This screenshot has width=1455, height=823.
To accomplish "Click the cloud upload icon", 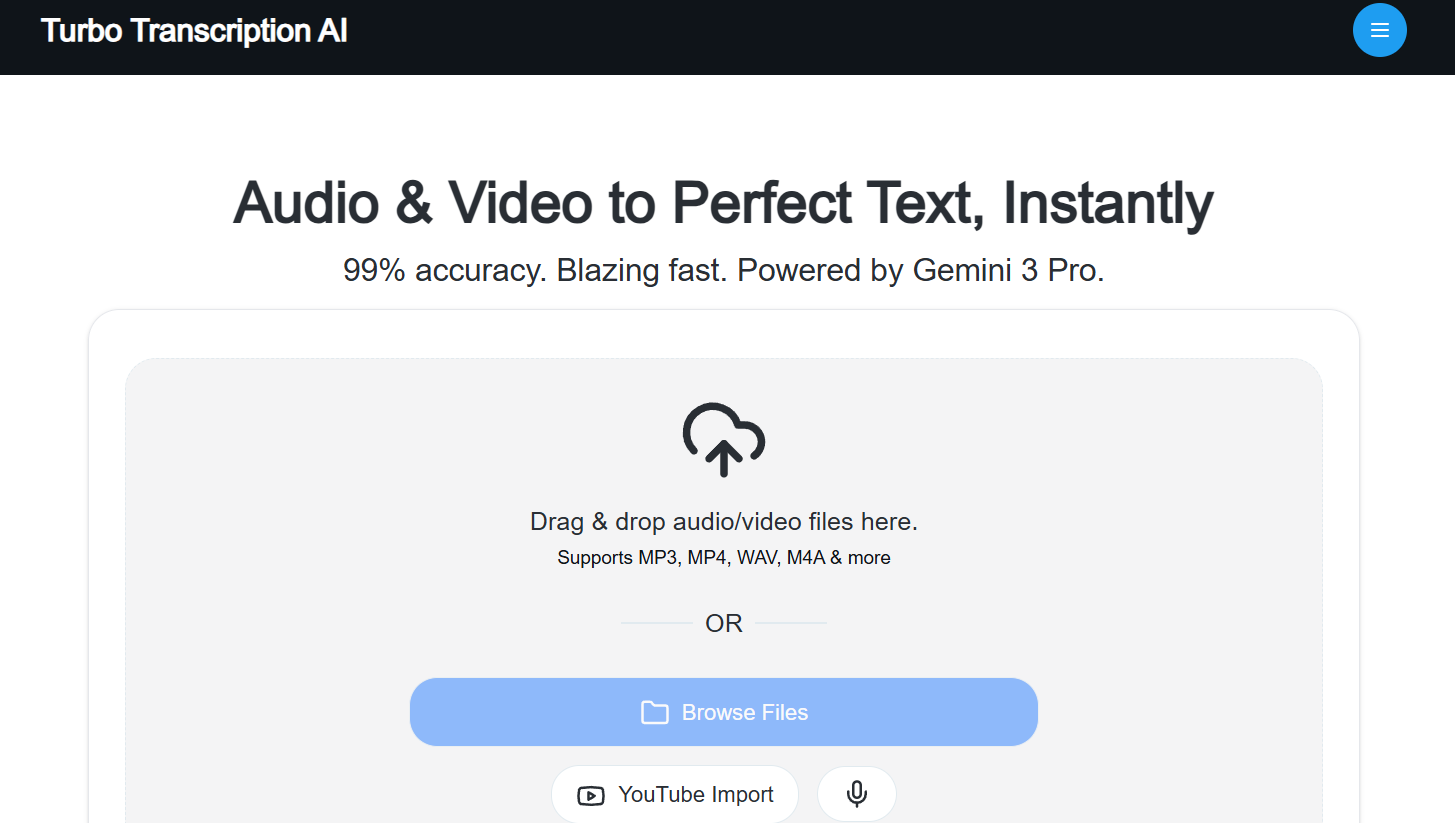I will pyautogui.click(x=723, y=439).
